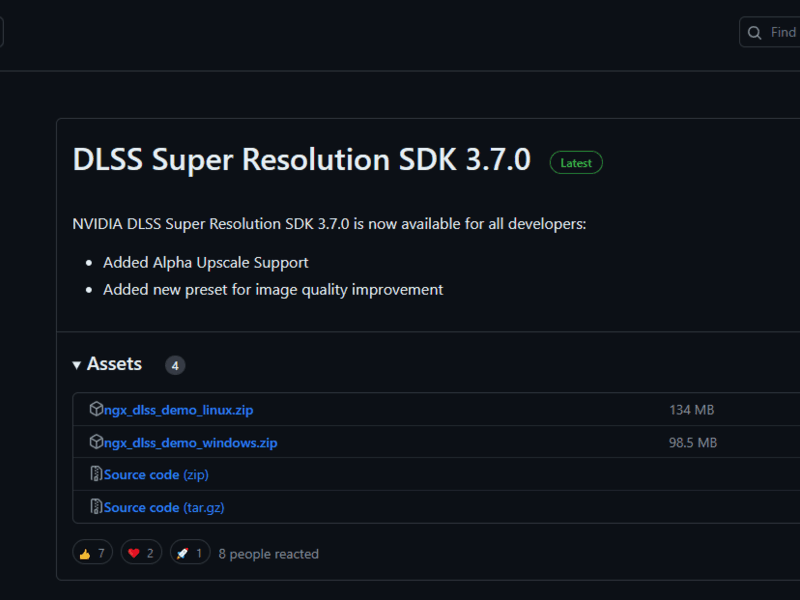800x600 pixels.
Task: Download ngx_dlss_demo_linux.zip
Action: (x=179, y=410)
